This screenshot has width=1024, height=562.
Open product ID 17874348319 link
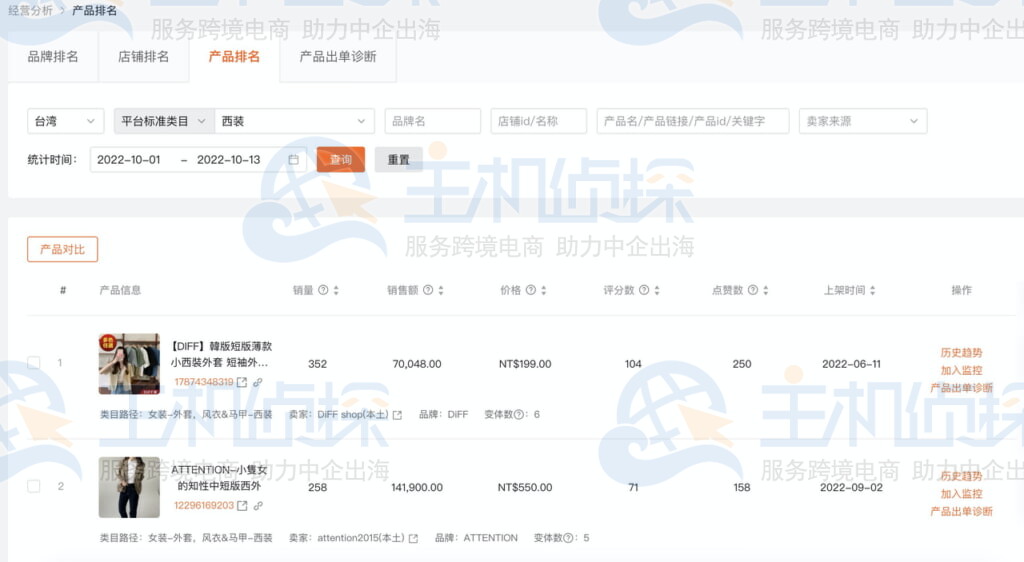[204, 382]
